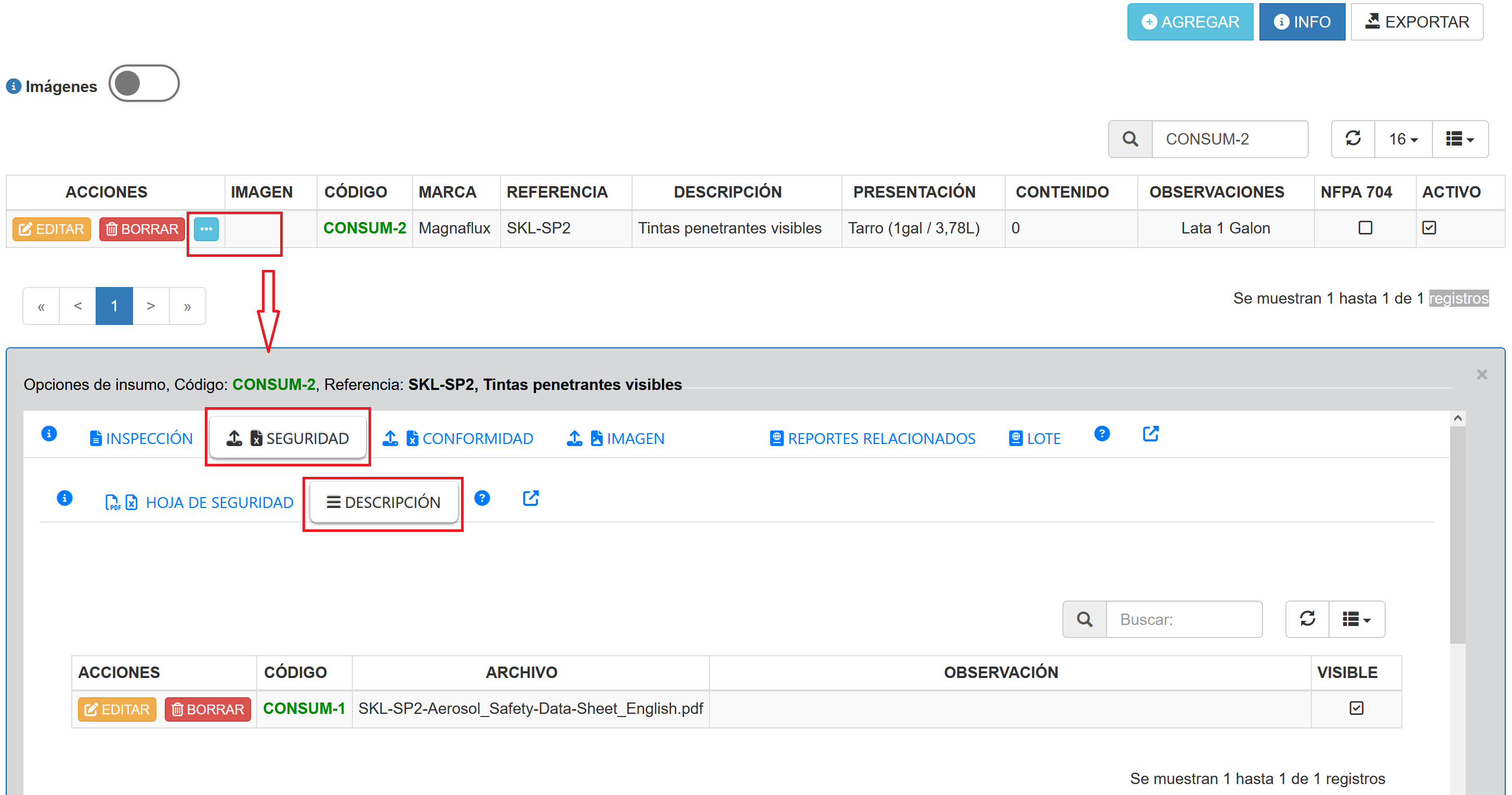Open main table columns list dropdown
Viewport: 1512px width, 795px height.
pyautogui.click(x=1460, y=139)
